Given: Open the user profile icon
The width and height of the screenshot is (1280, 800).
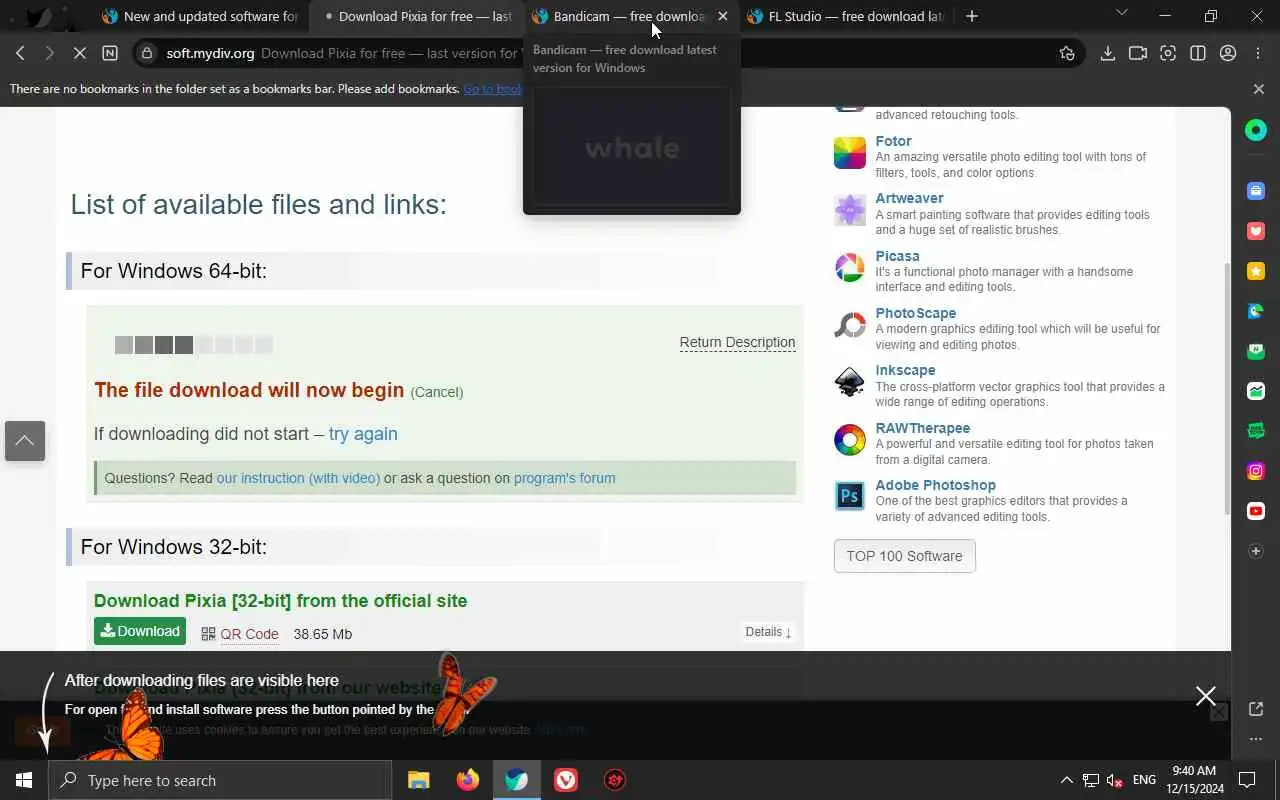Looking at the screenshot, I should 1228,53.
